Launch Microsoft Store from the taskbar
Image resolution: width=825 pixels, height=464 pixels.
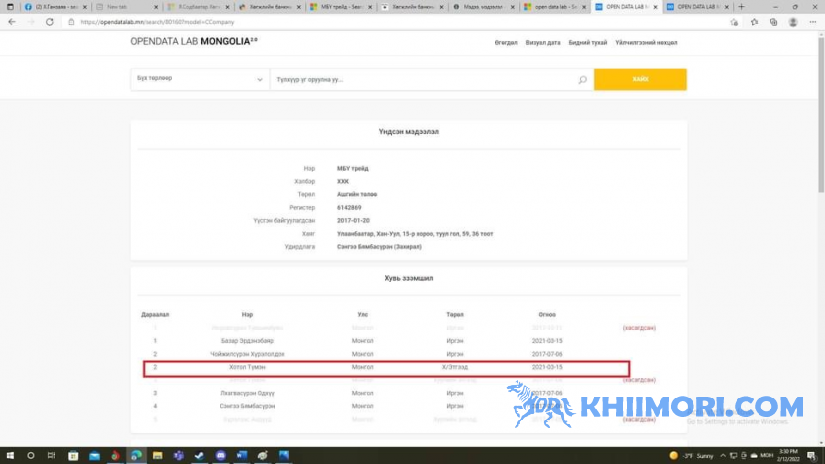(x=73, y=456)
